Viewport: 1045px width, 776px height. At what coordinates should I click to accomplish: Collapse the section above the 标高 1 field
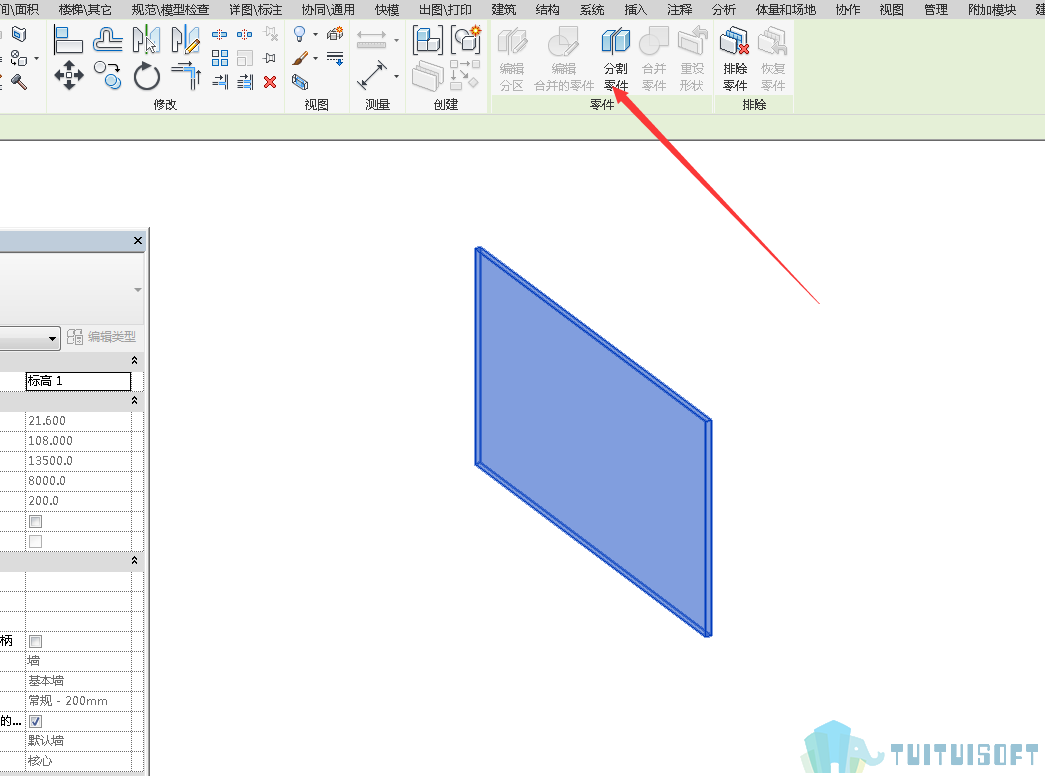pos(135,360)
